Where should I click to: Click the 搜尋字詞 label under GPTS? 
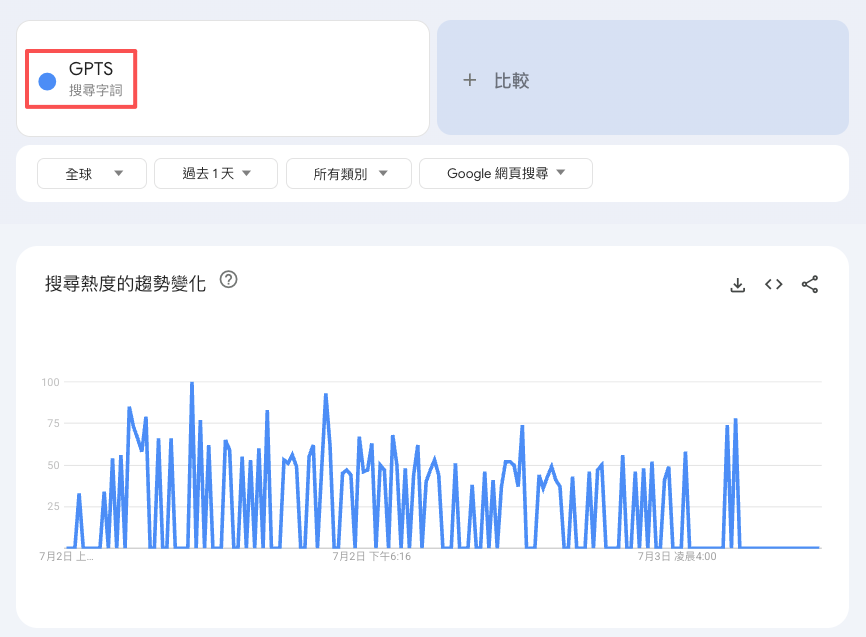point(96,90)
